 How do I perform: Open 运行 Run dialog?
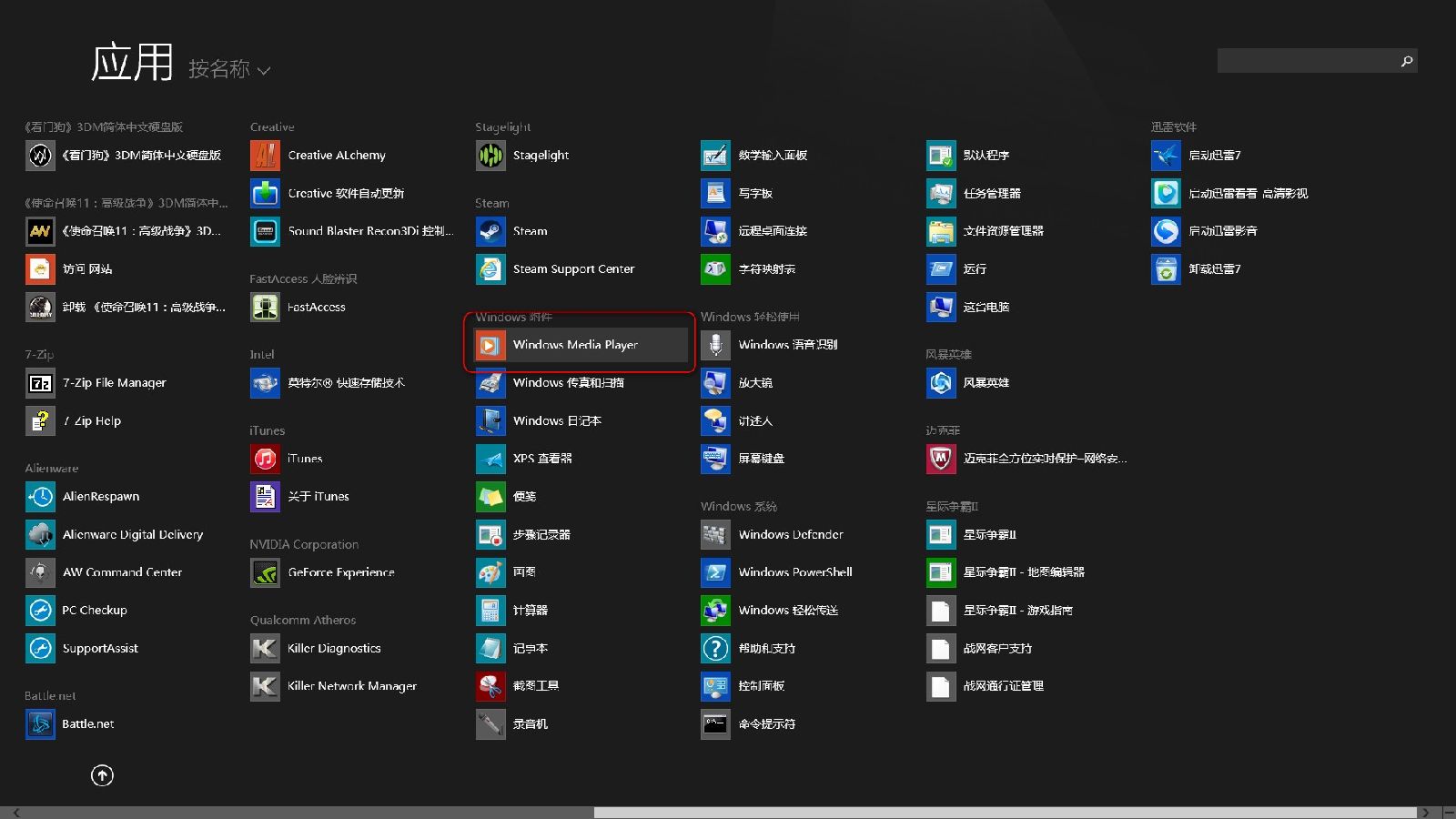point(956,269)
